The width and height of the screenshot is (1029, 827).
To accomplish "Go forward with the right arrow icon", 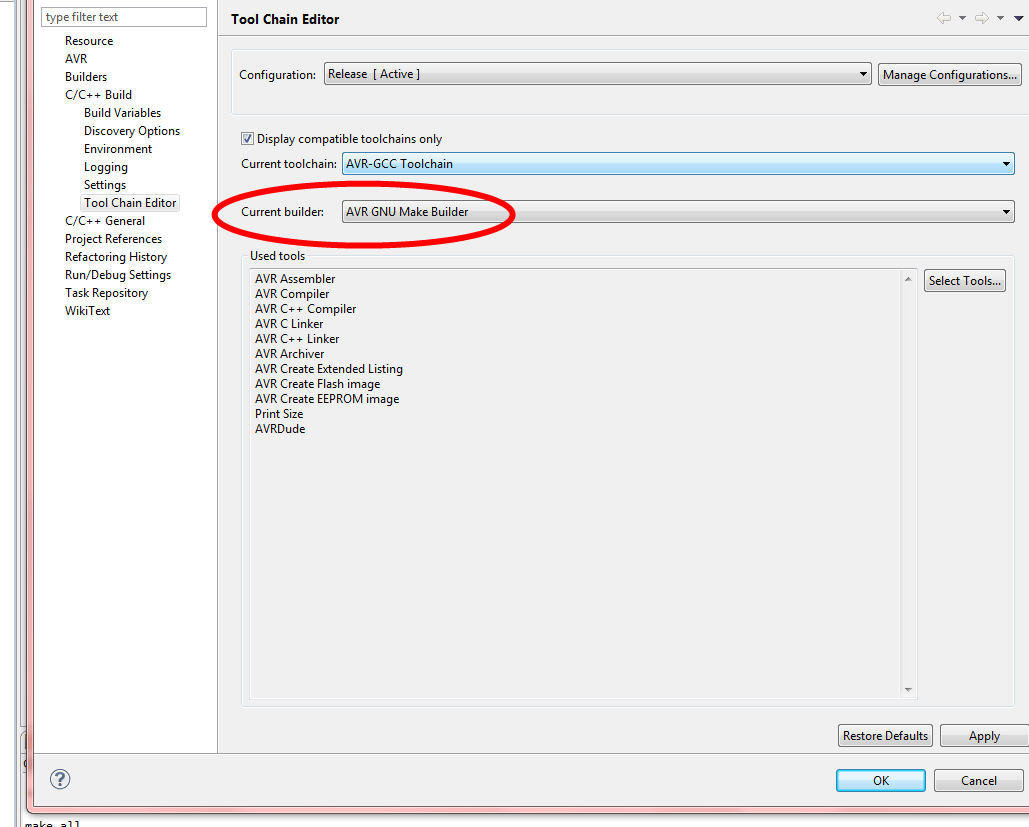I will click(982, 18).
